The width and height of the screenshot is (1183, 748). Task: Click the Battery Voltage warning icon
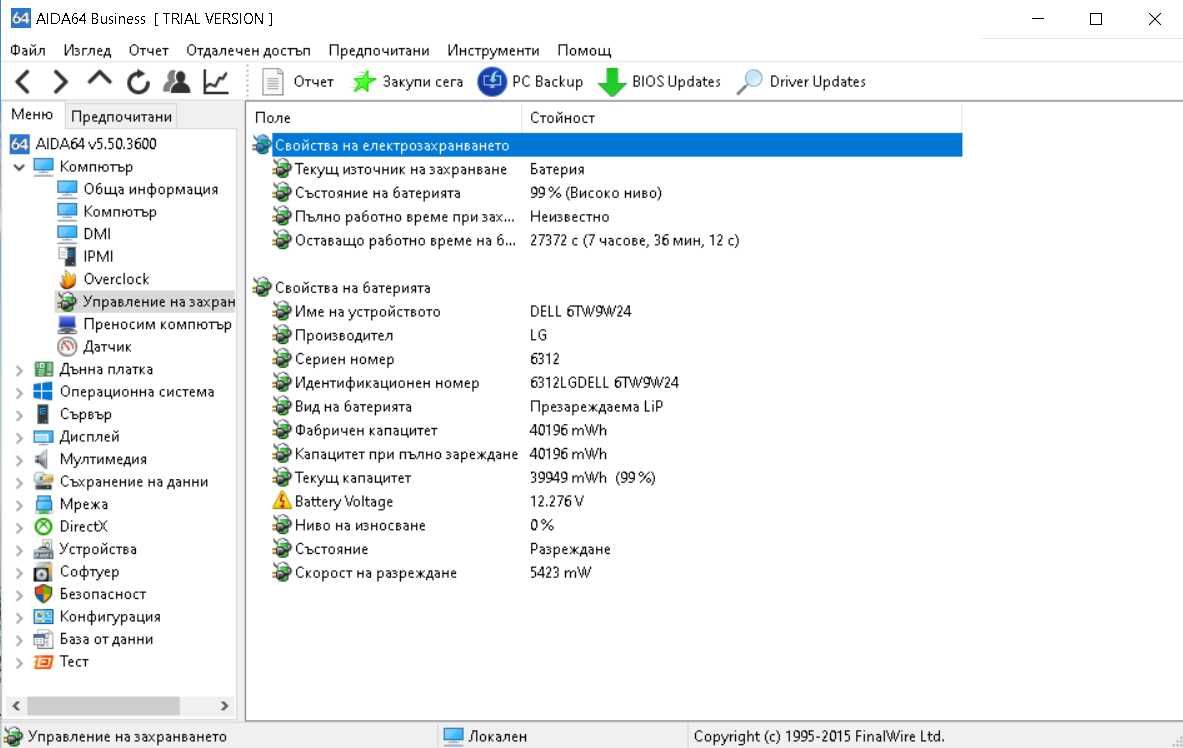(281, 501)
